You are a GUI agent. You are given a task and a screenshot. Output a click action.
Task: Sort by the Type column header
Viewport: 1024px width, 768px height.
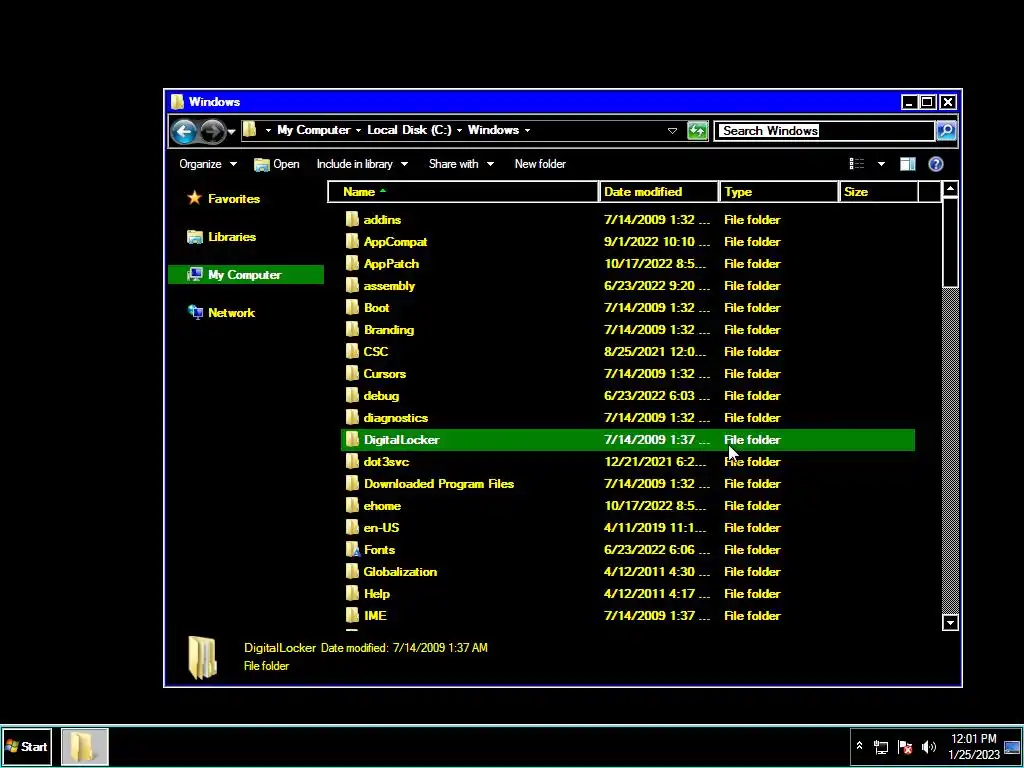pyautogui.click(x=779, y=192)
